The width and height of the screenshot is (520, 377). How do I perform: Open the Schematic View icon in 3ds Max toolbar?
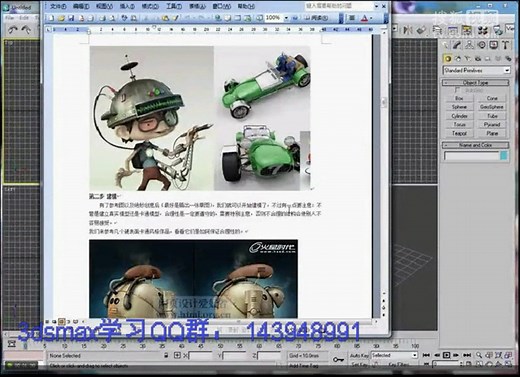tap(467, 30)
